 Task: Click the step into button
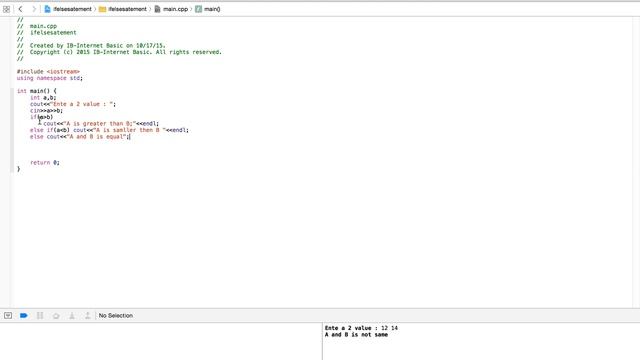tap(72, 316)
